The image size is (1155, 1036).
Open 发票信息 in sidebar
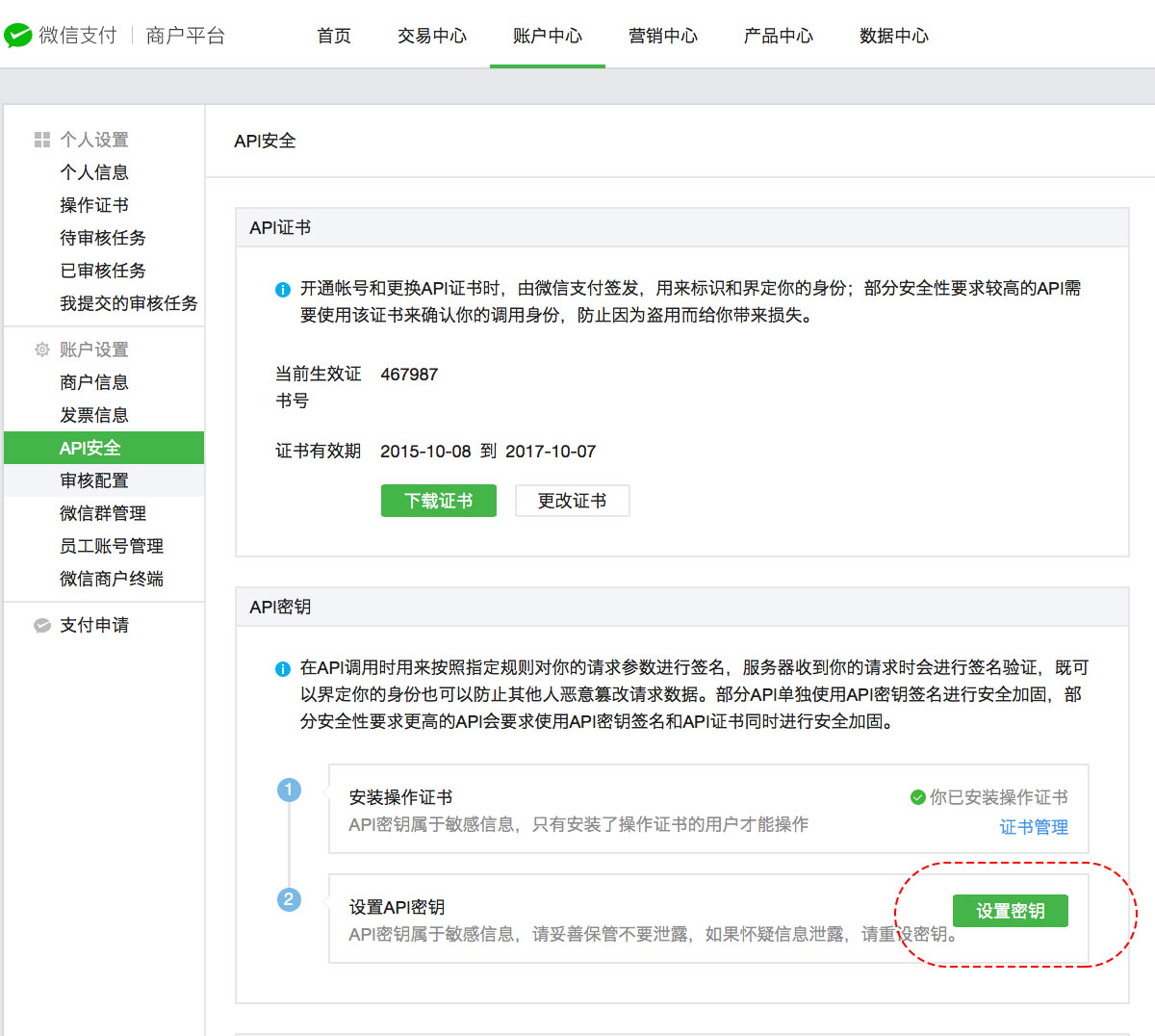tap(94, 415)
